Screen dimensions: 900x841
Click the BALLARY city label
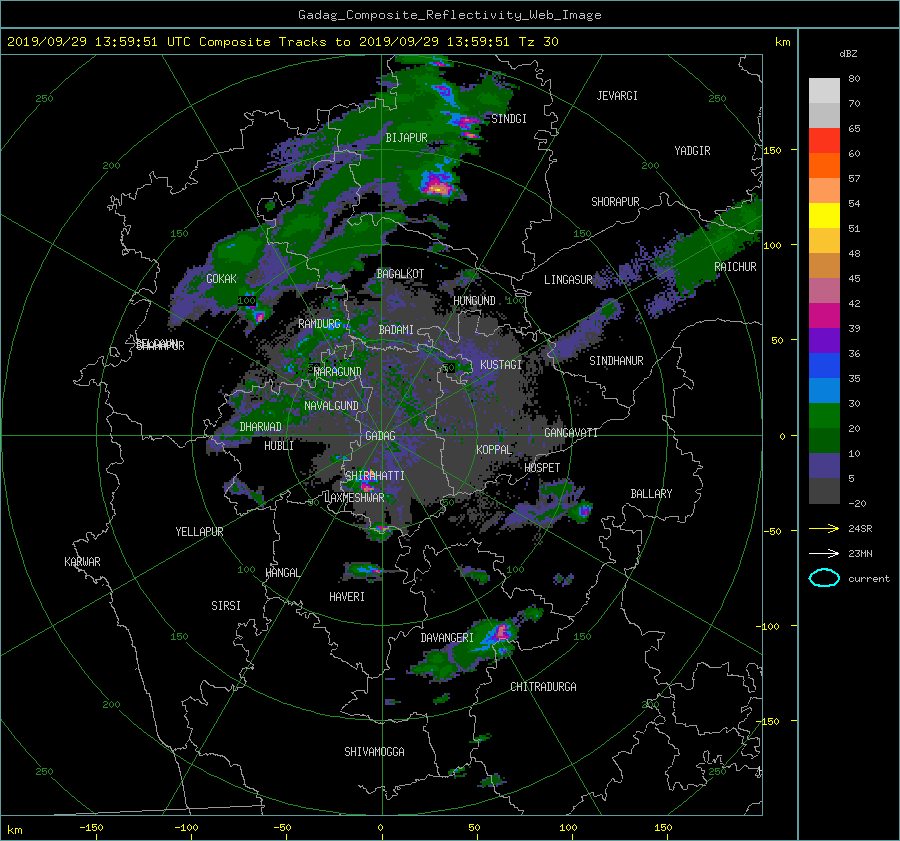click(x=651, y=494)
